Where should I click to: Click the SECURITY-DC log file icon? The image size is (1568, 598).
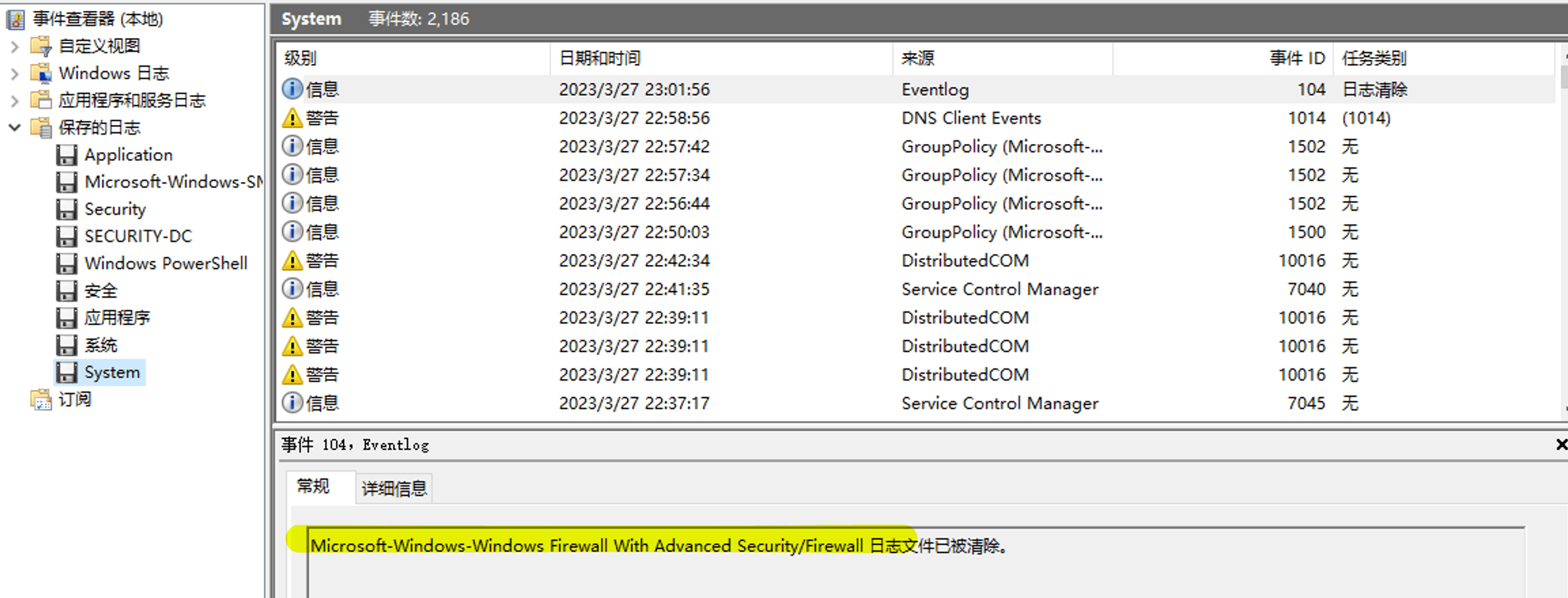(x=66, y=236)
